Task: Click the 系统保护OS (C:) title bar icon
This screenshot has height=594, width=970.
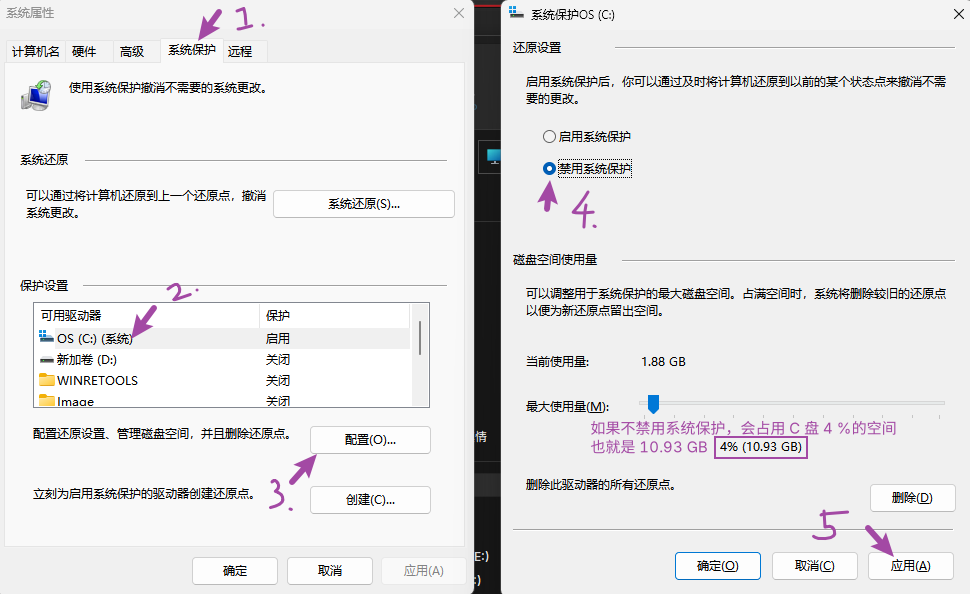Action: point(517,13)
